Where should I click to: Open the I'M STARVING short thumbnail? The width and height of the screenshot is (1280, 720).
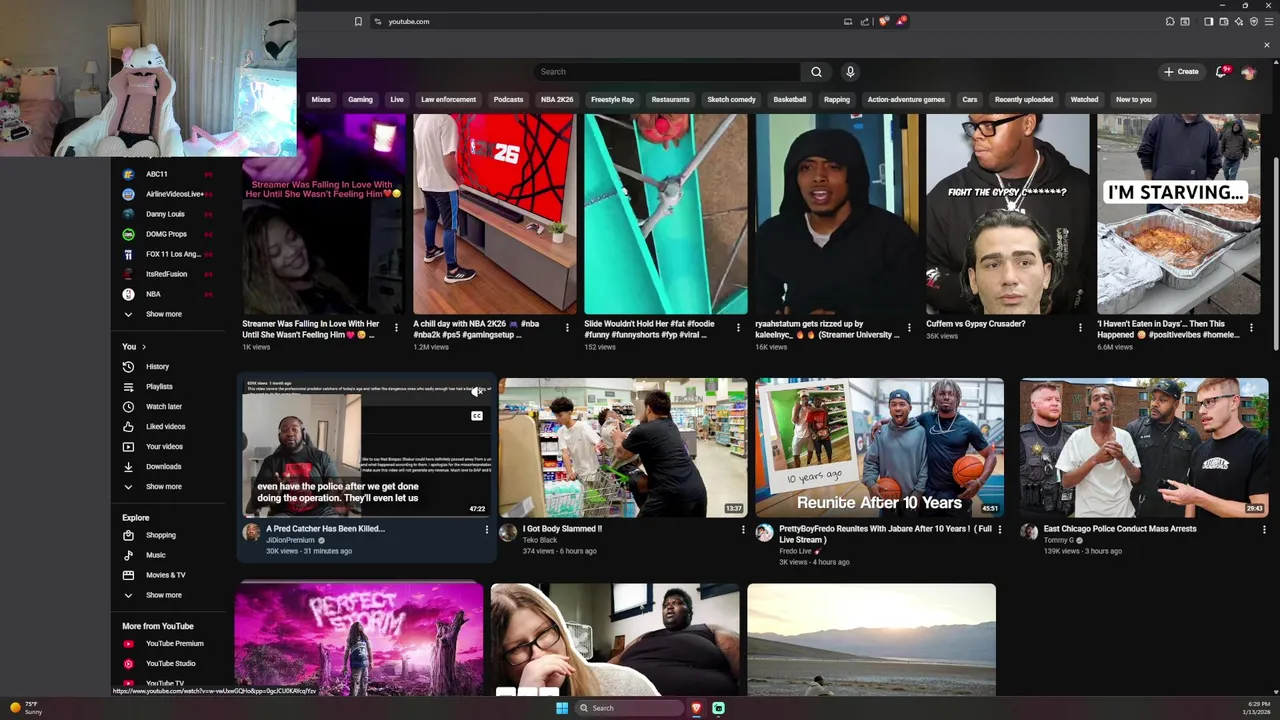click(x=1178, y=214)
